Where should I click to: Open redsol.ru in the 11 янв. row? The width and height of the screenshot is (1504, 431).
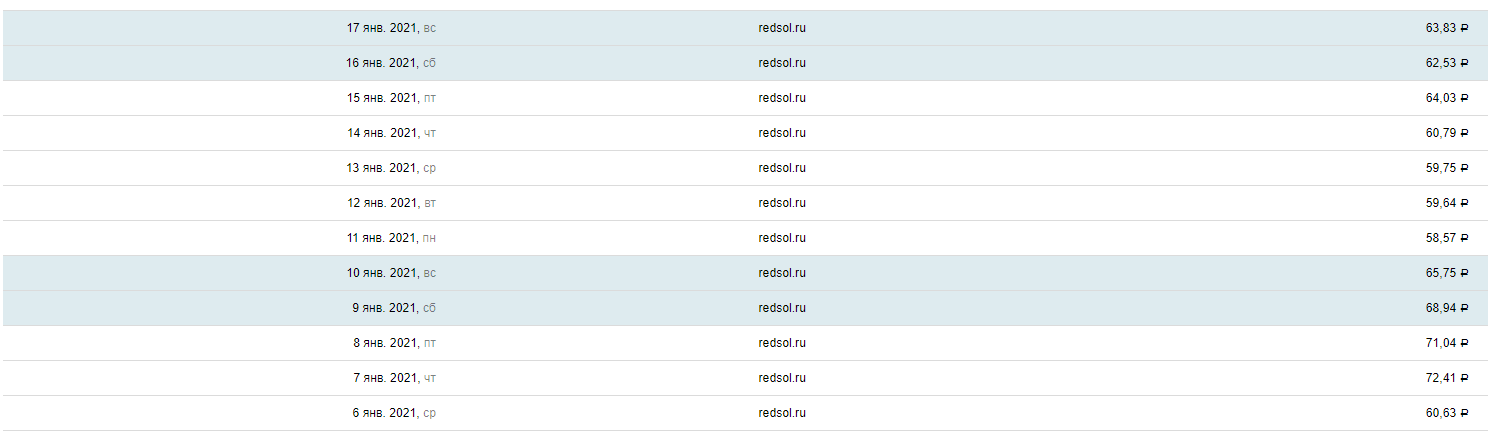tap(782, 238)
